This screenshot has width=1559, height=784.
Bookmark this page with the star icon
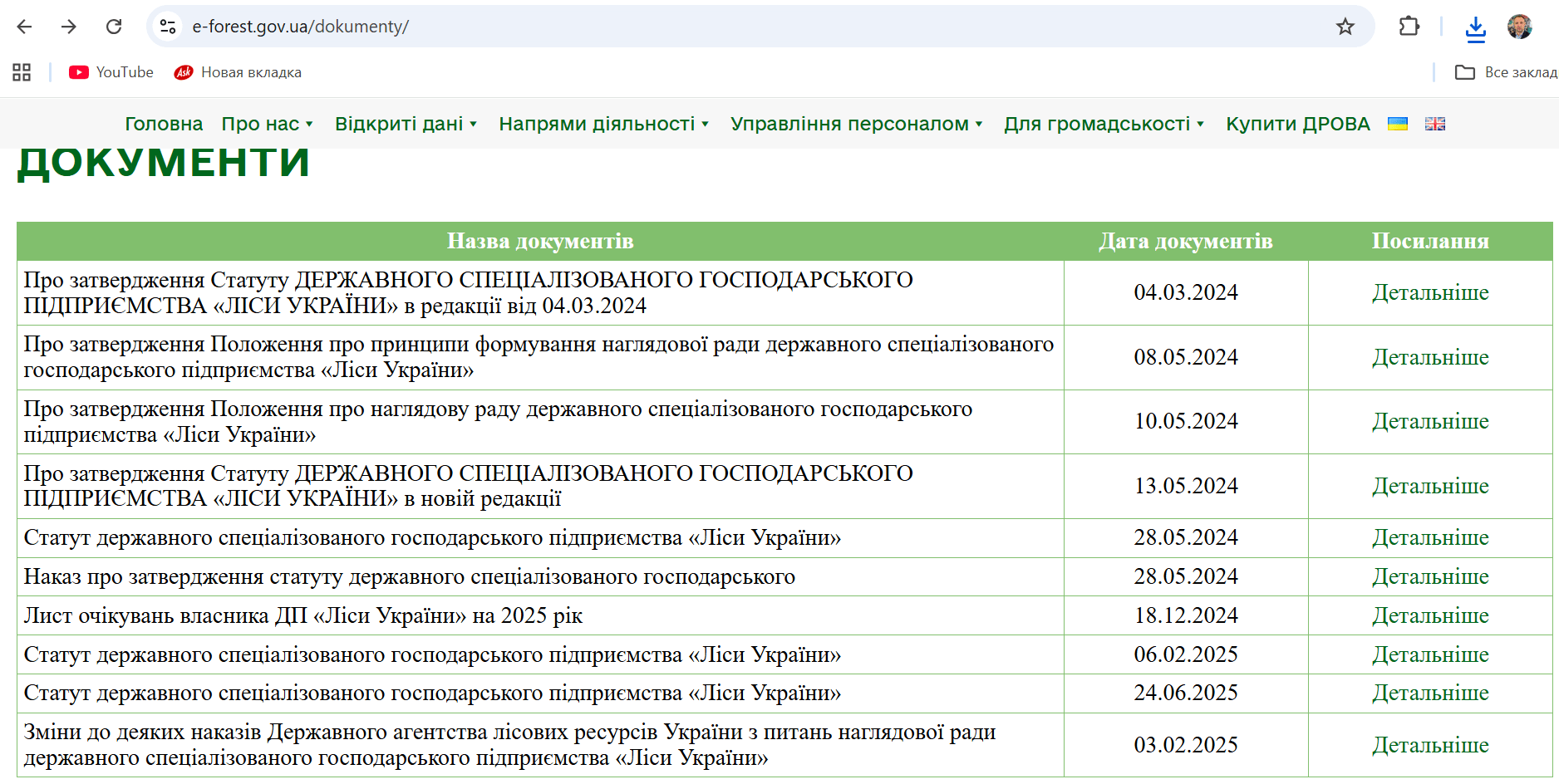click(x=1345, y=27)
